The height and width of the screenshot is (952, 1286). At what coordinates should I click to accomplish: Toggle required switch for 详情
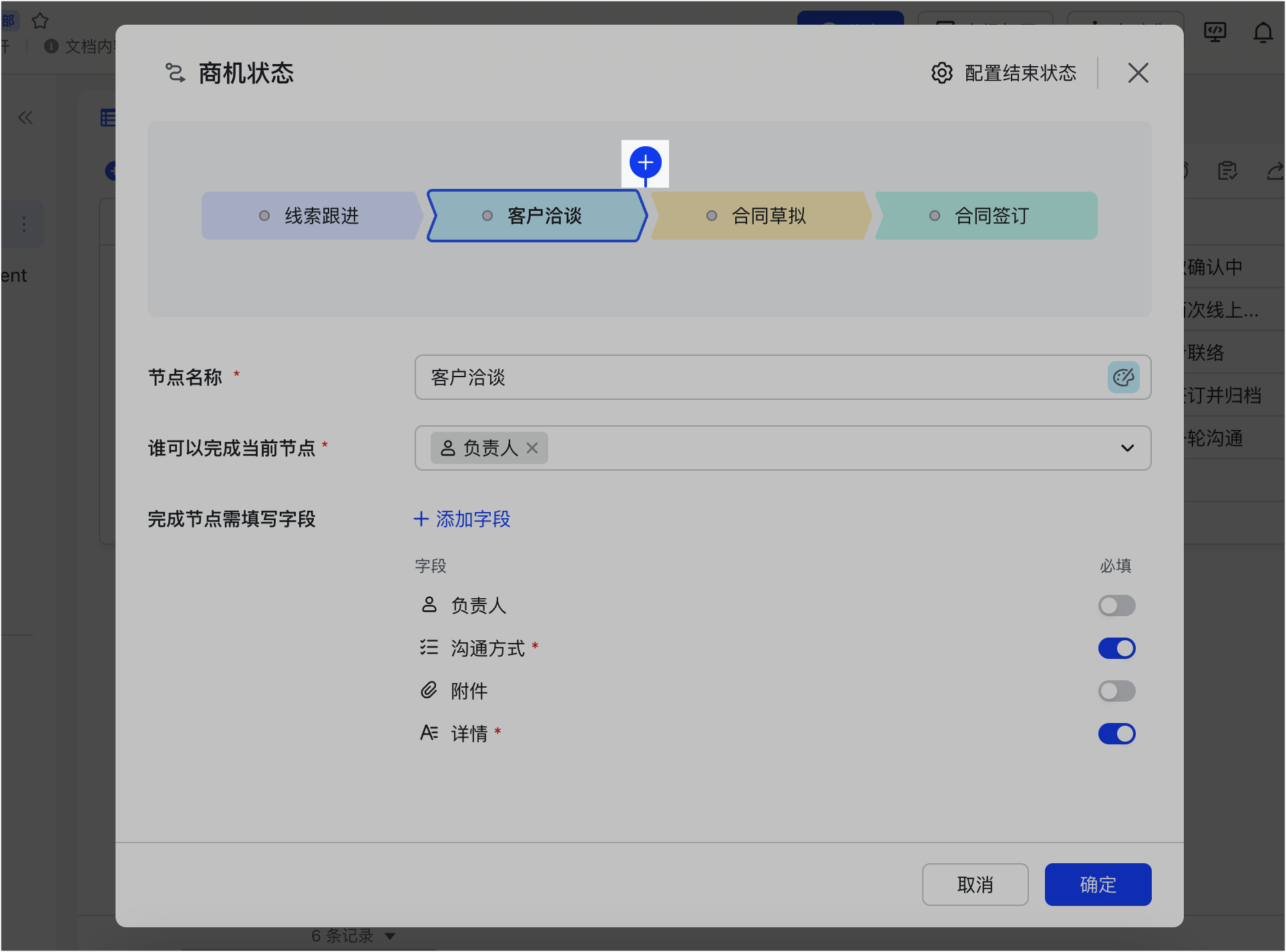click(x=1116, y=734)
